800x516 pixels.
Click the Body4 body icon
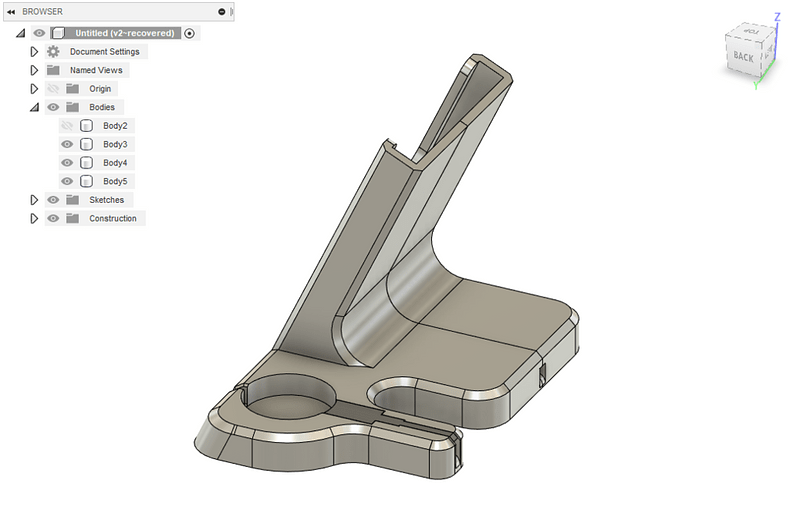click(x=86, y=163)
